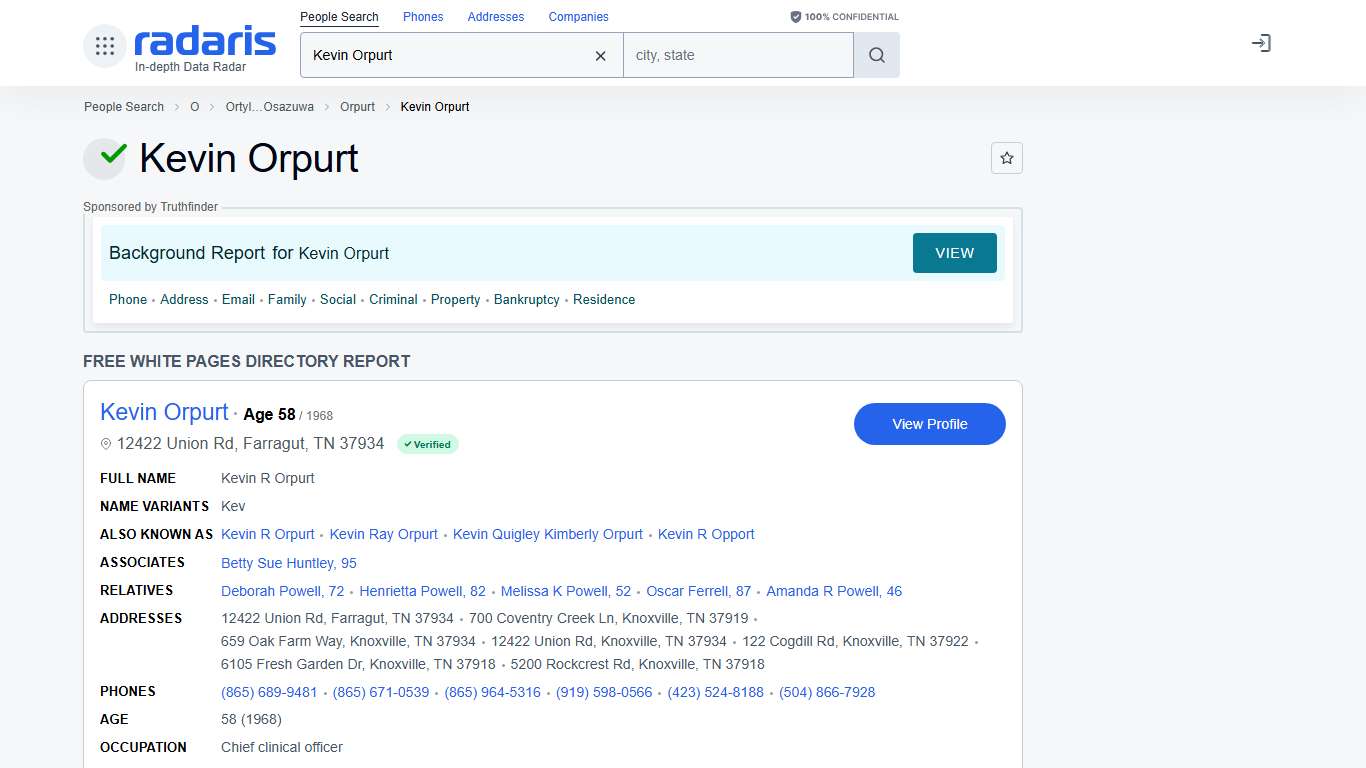Click the Radaris logo
Image resolution: width=1366 pixels, height=768 pixels.
click(203, 43)
